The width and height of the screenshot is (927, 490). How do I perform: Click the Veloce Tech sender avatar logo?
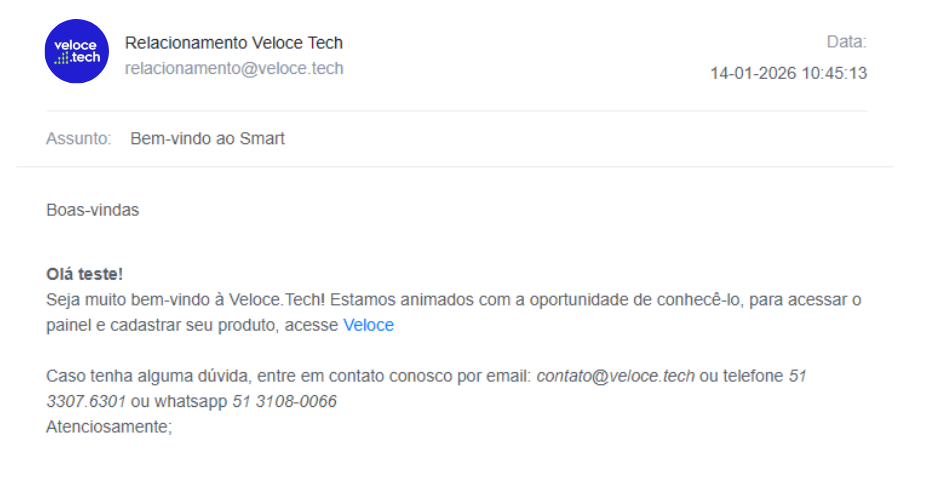[x=77, y=51]
